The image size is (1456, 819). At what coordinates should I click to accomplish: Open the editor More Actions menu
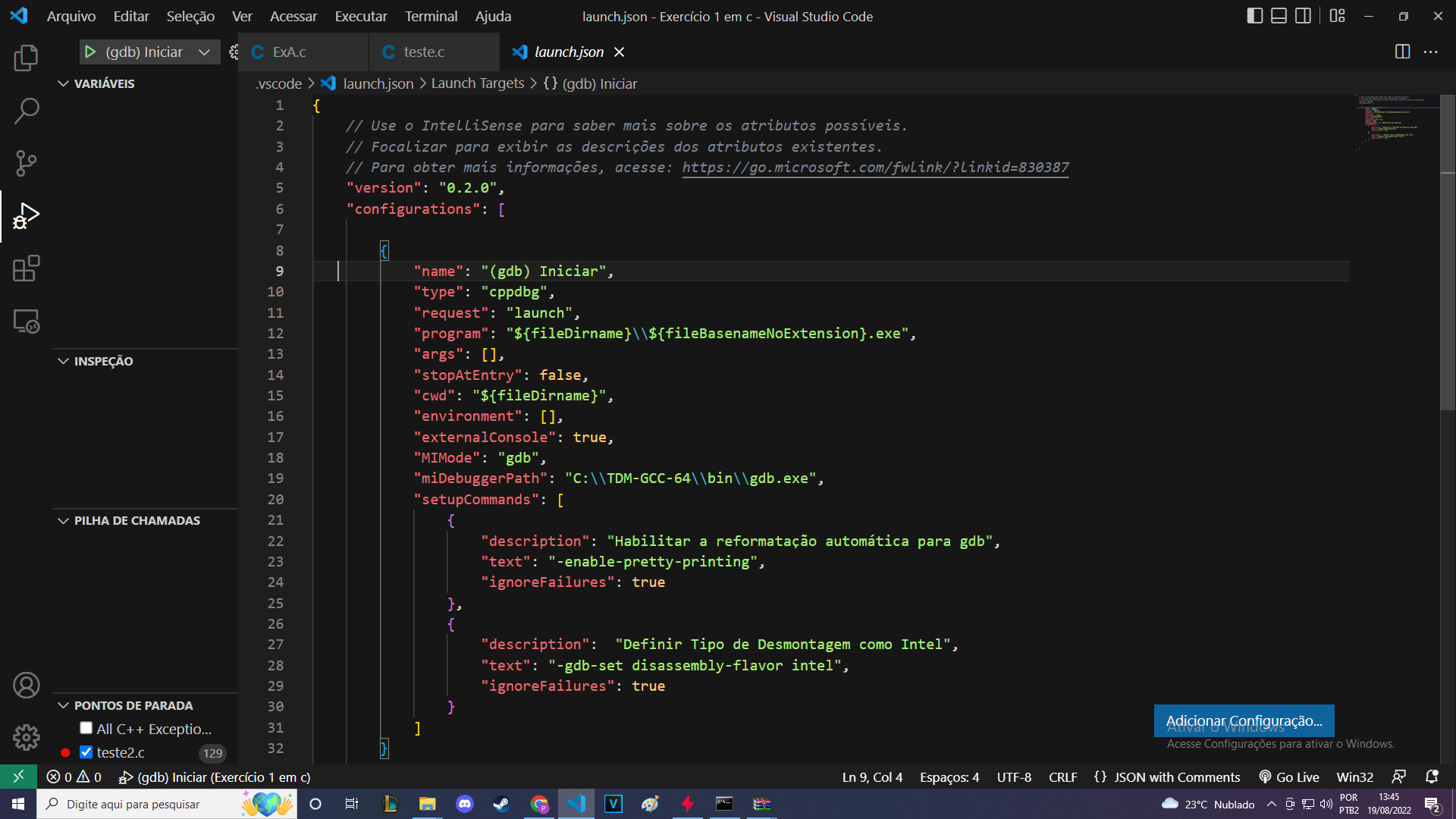click(1431, 52)
